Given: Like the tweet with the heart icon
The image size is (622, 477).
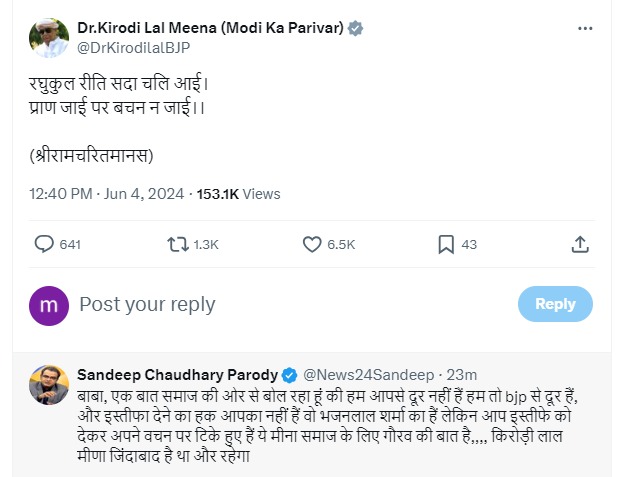Looking at the screenshot, I should 311,244.
